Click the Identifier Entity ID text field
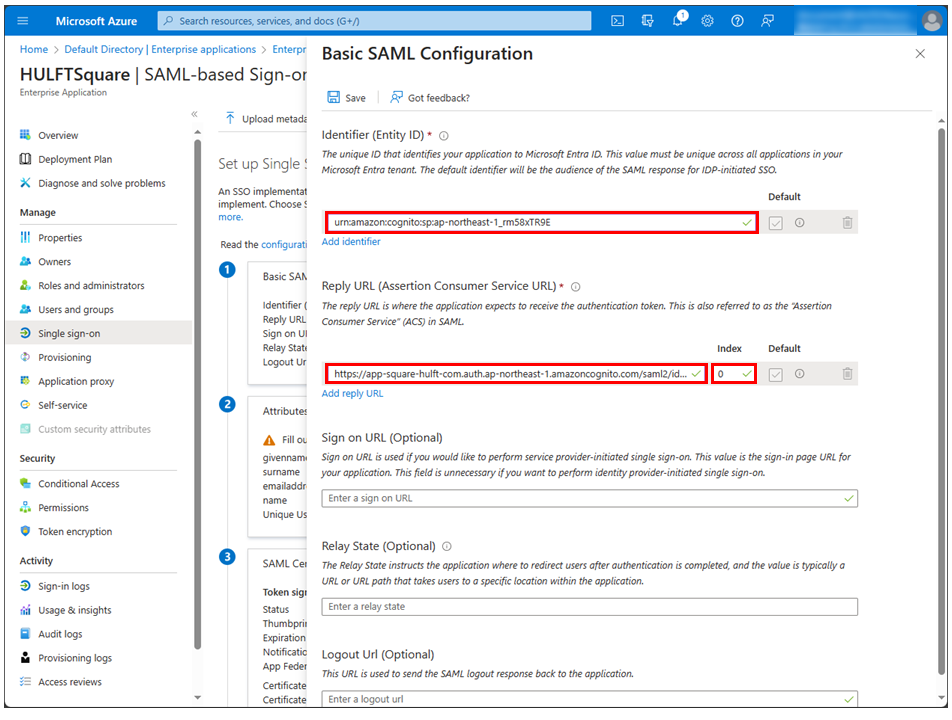Screen dimensions: 952x720 tap(542, 222)
